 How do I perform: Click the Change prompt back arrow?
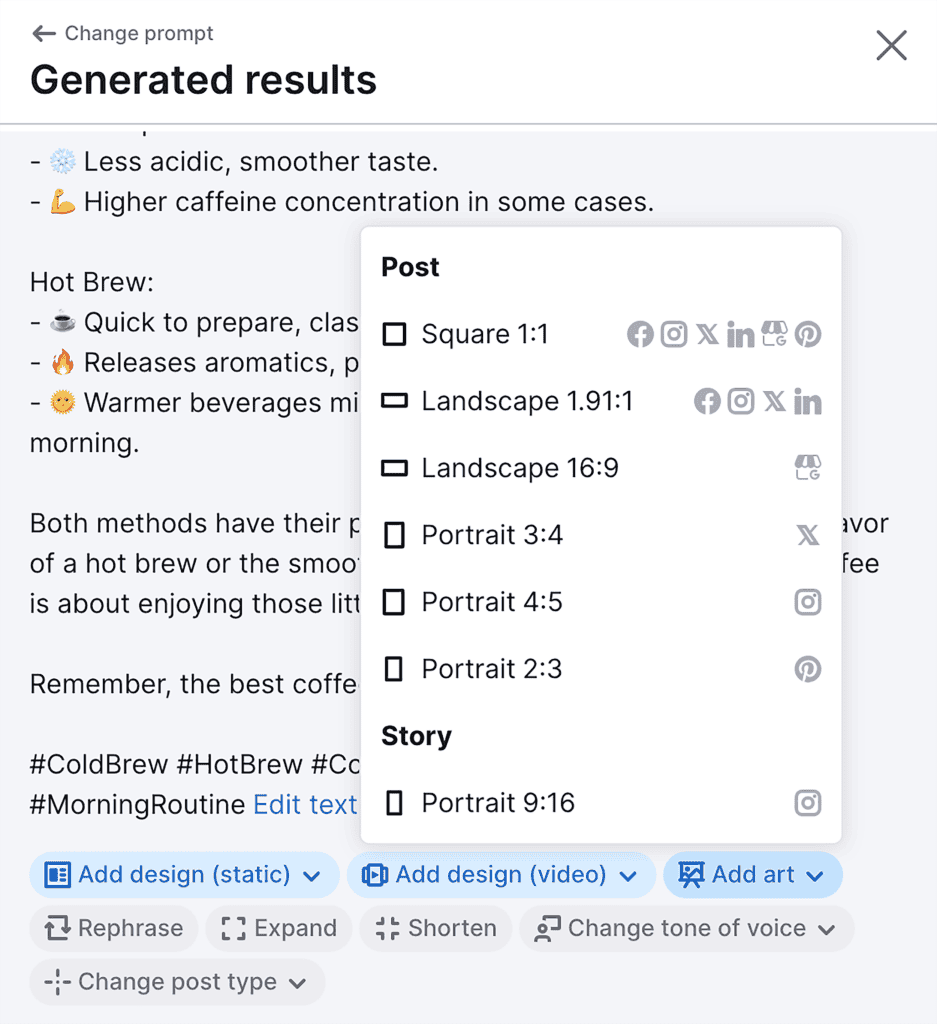coord(45,33)
